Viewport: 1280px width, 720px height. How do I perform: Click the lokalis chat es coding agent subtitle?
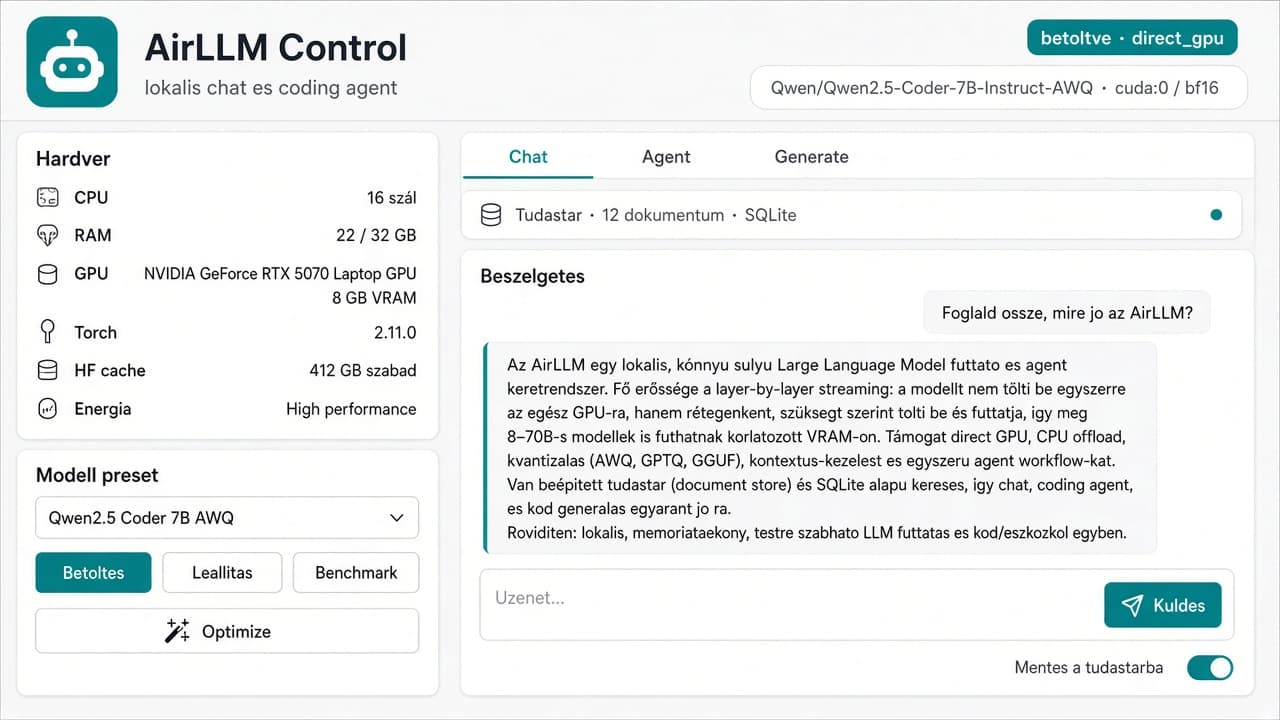pos(271,88)
